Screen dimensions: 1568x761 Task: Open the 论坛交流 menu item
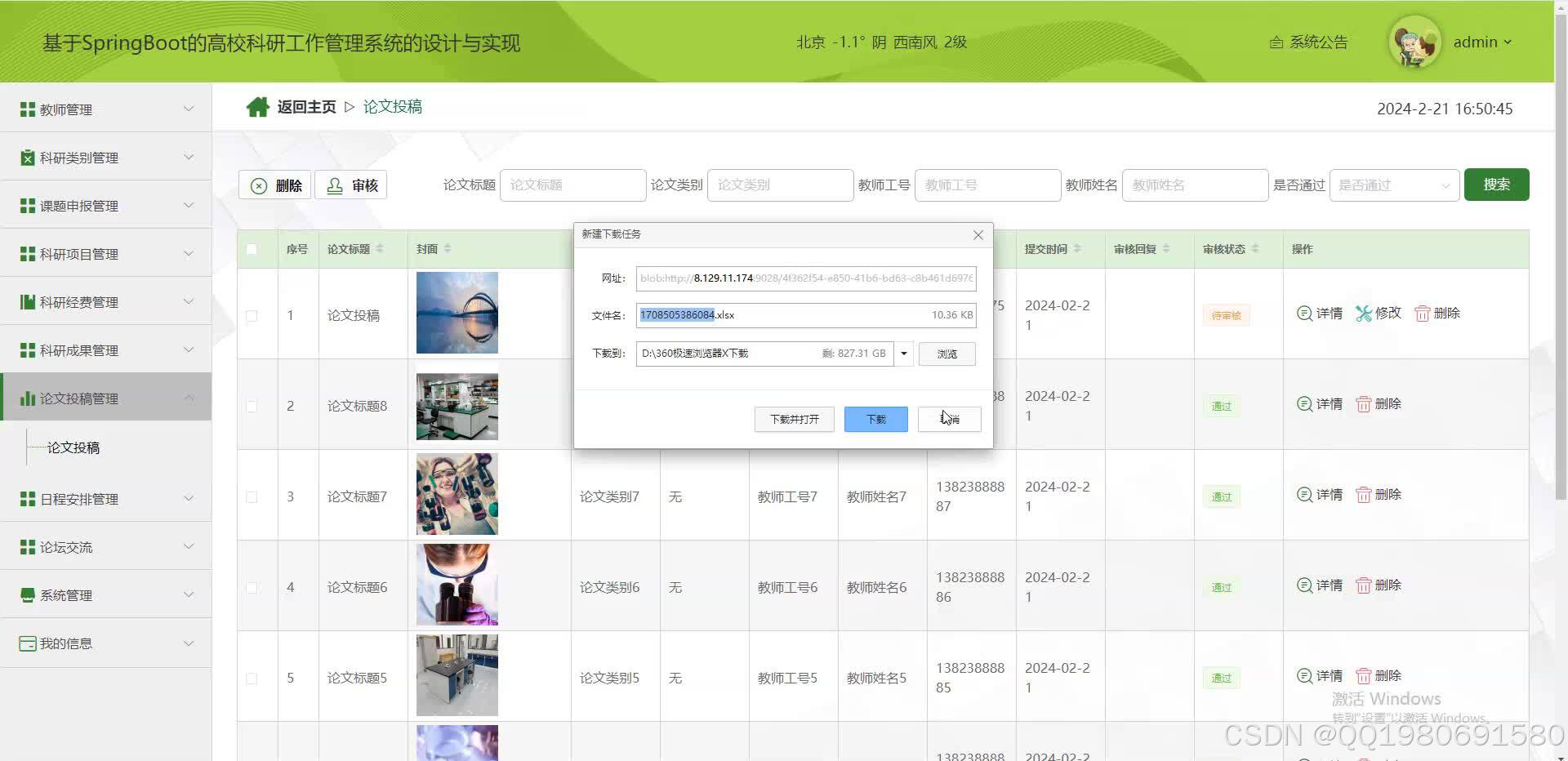(x=106, y=546)
